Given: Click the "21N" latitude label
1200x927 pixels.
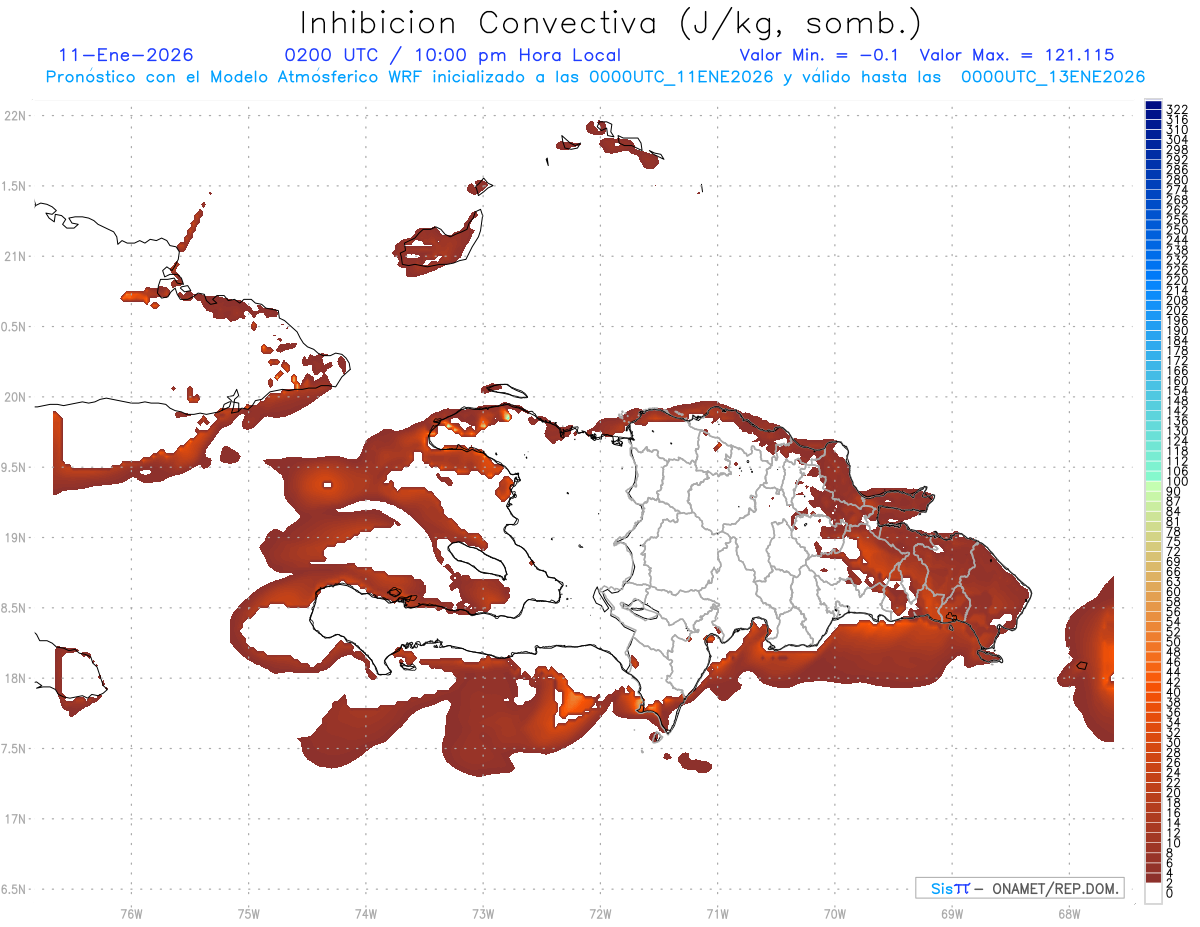Looking at the screenshot, I should (x=16, y=256).
